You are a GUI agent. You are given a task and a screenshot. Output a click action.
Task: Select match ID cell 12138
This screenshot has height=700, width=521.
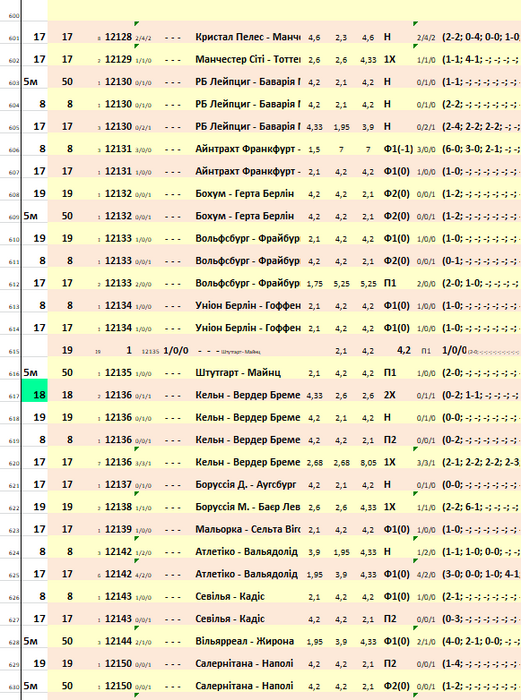(118, 507)
